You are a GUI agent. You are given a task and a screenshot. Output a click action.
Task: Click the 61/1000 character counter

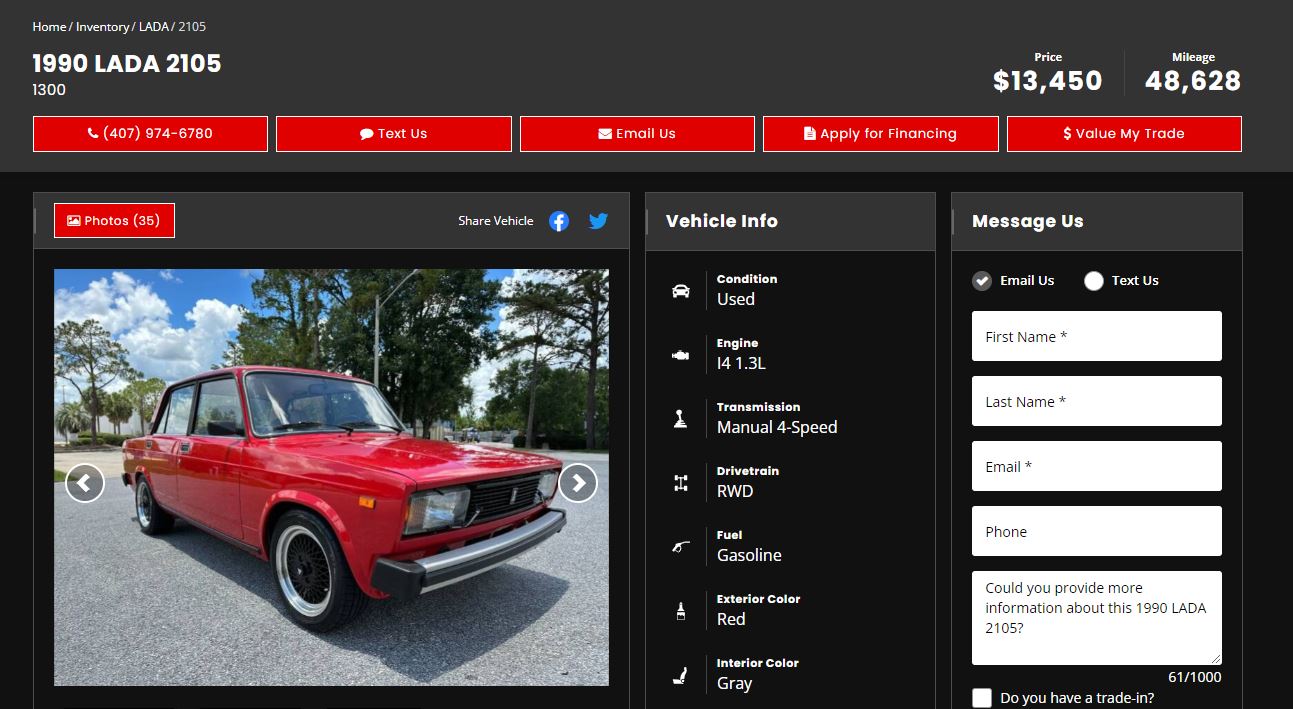[1194, 677]
